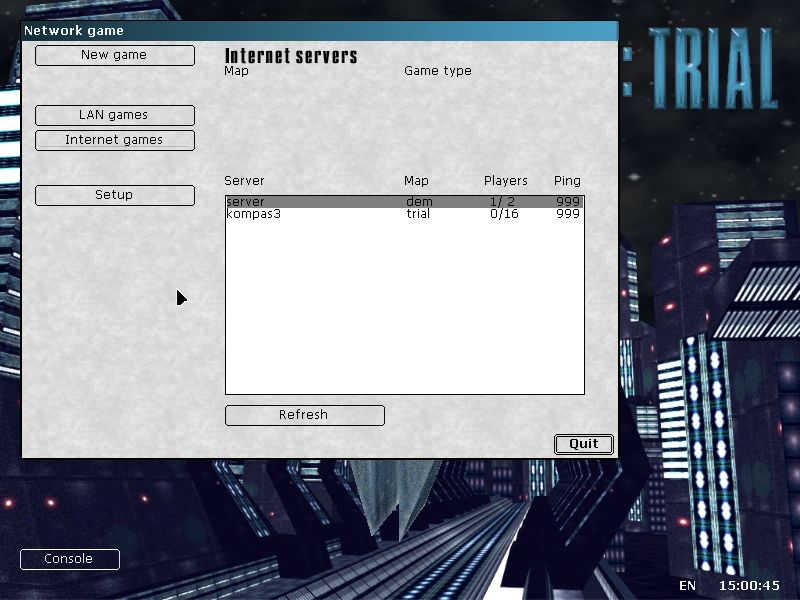The height and width of the screenshot is (600, 800).
Task: Refresh the Internet servers list
Action: coord(305,415)
